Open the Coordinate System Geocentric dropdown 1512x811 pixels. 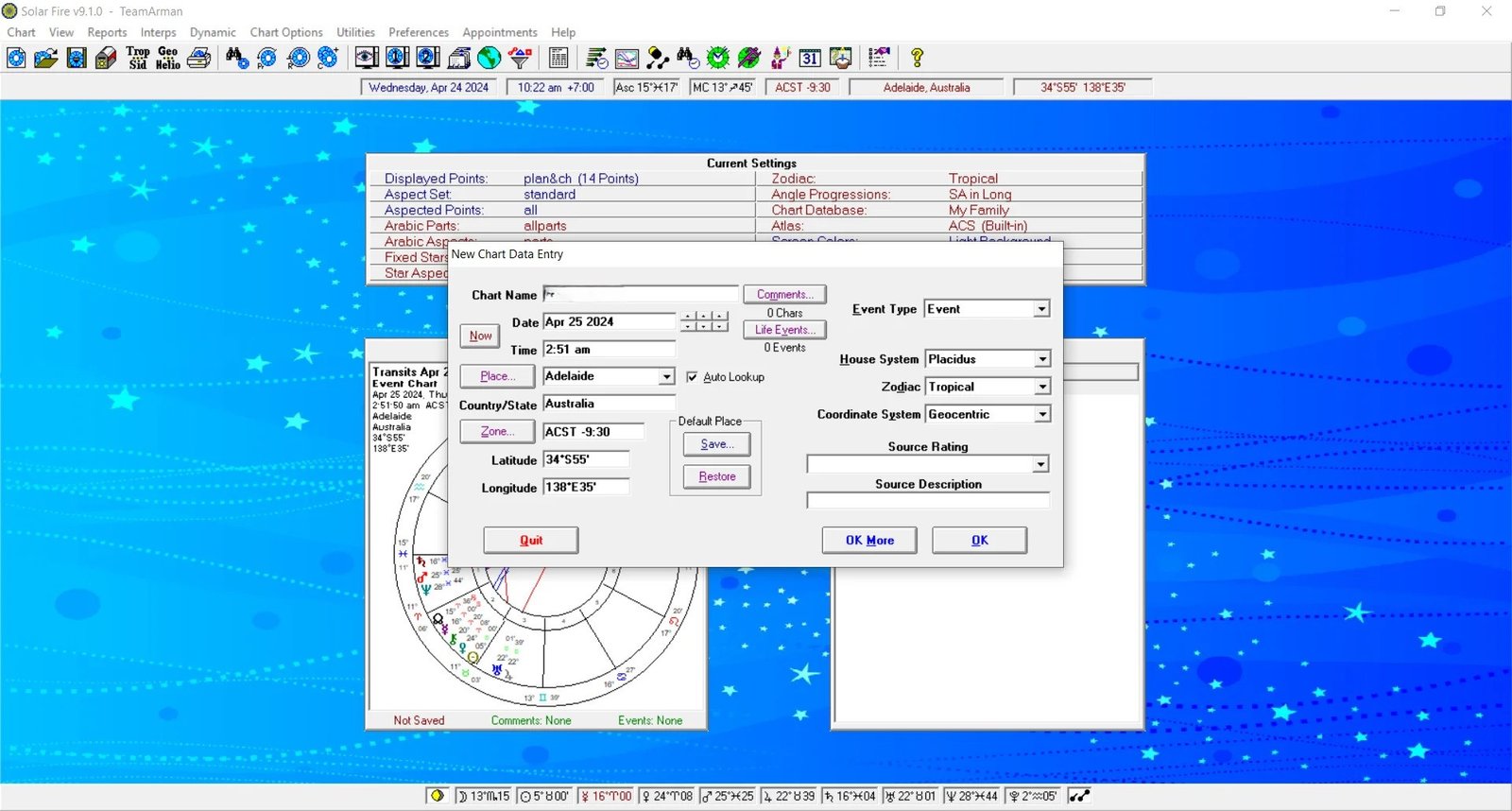click(x=1041, y=414)
